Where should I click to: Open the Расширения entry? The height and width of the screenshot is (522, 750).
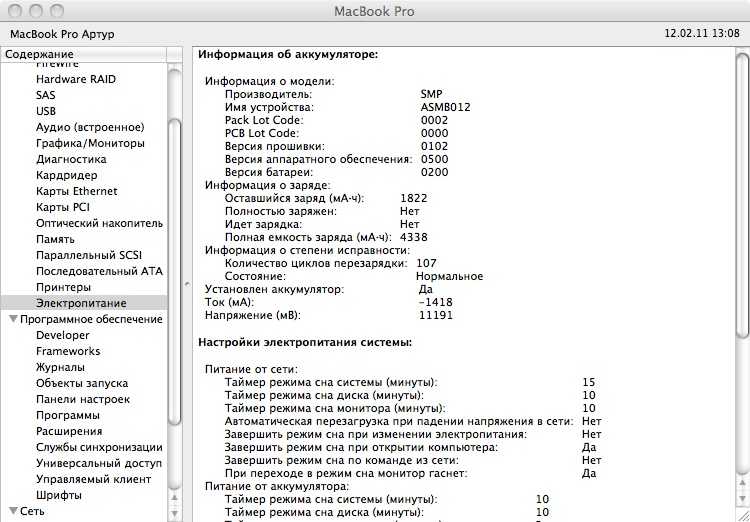(69, 431)
